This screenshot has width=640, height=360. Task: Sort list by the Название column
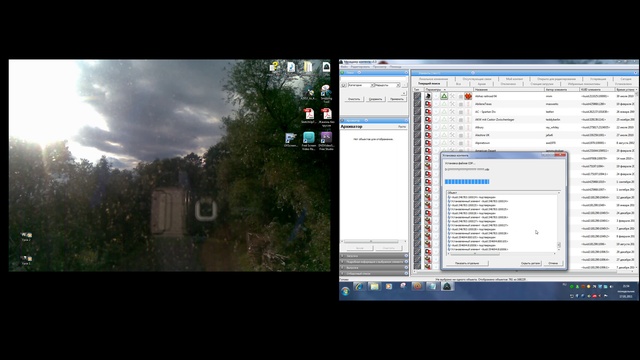point(509,89)
